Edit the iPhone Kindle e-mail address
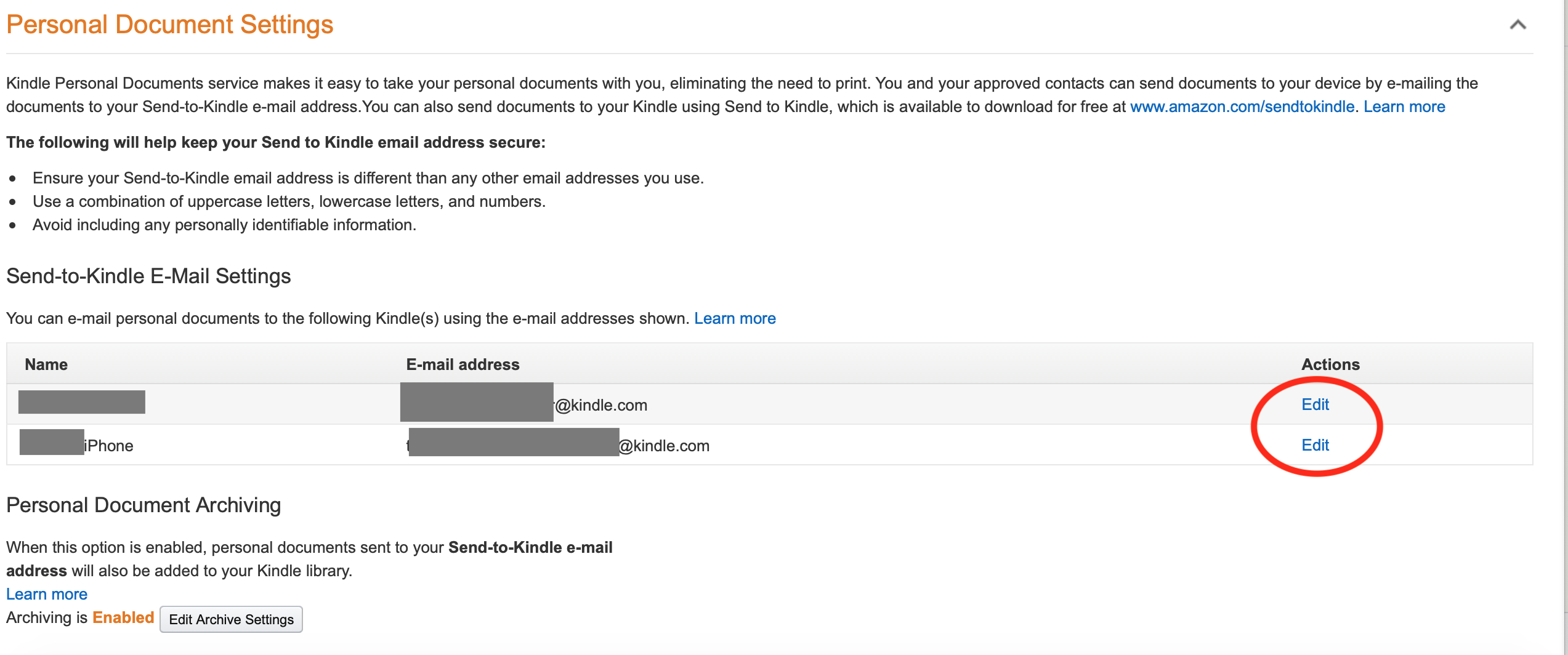 point(1315,445)
